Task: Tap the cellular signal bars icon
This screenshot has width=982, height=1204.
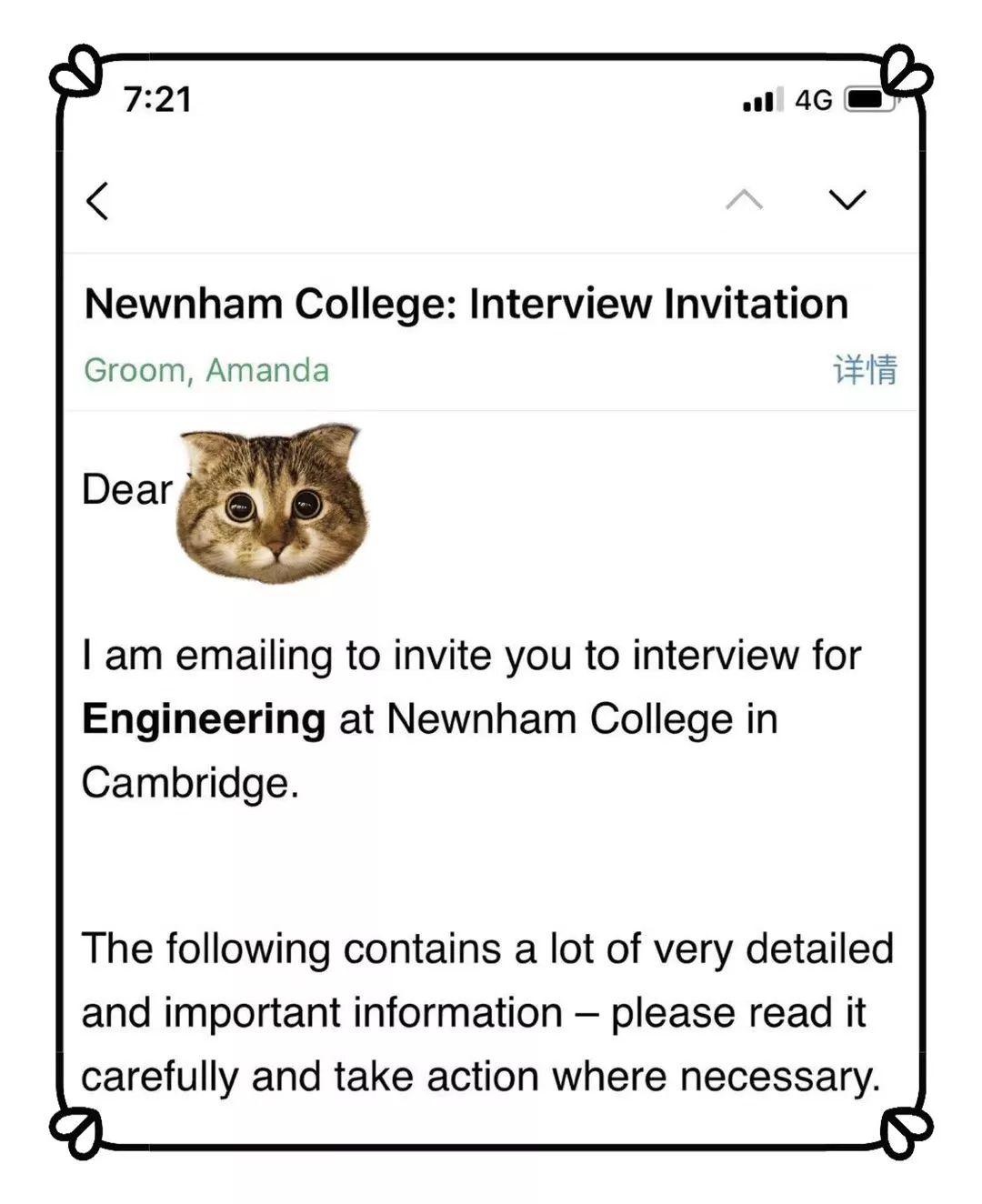Action: coord(762,100)
